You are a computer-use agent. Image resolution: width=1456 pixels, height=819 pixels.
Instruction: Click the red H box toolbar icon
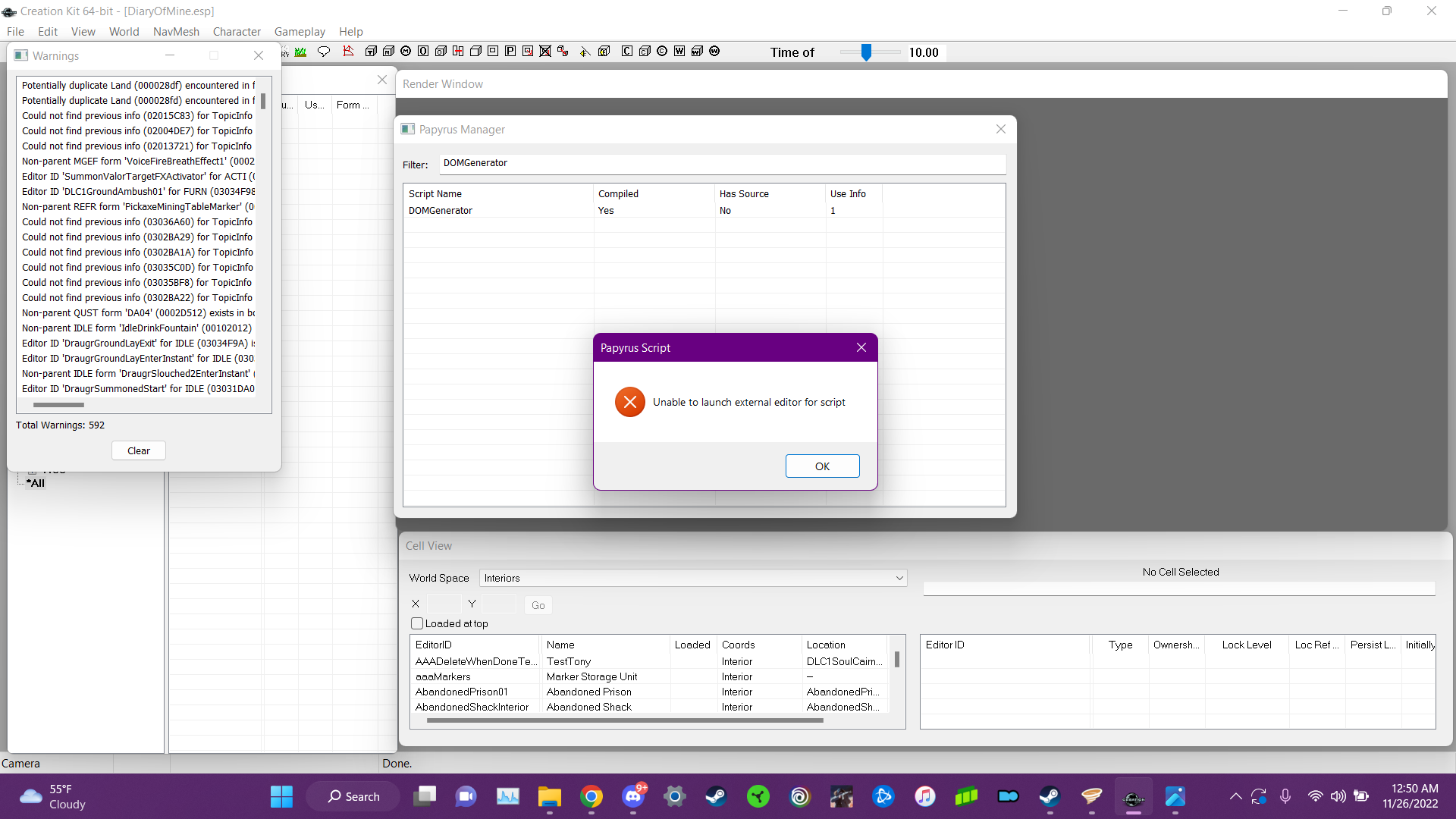(458, 52)
